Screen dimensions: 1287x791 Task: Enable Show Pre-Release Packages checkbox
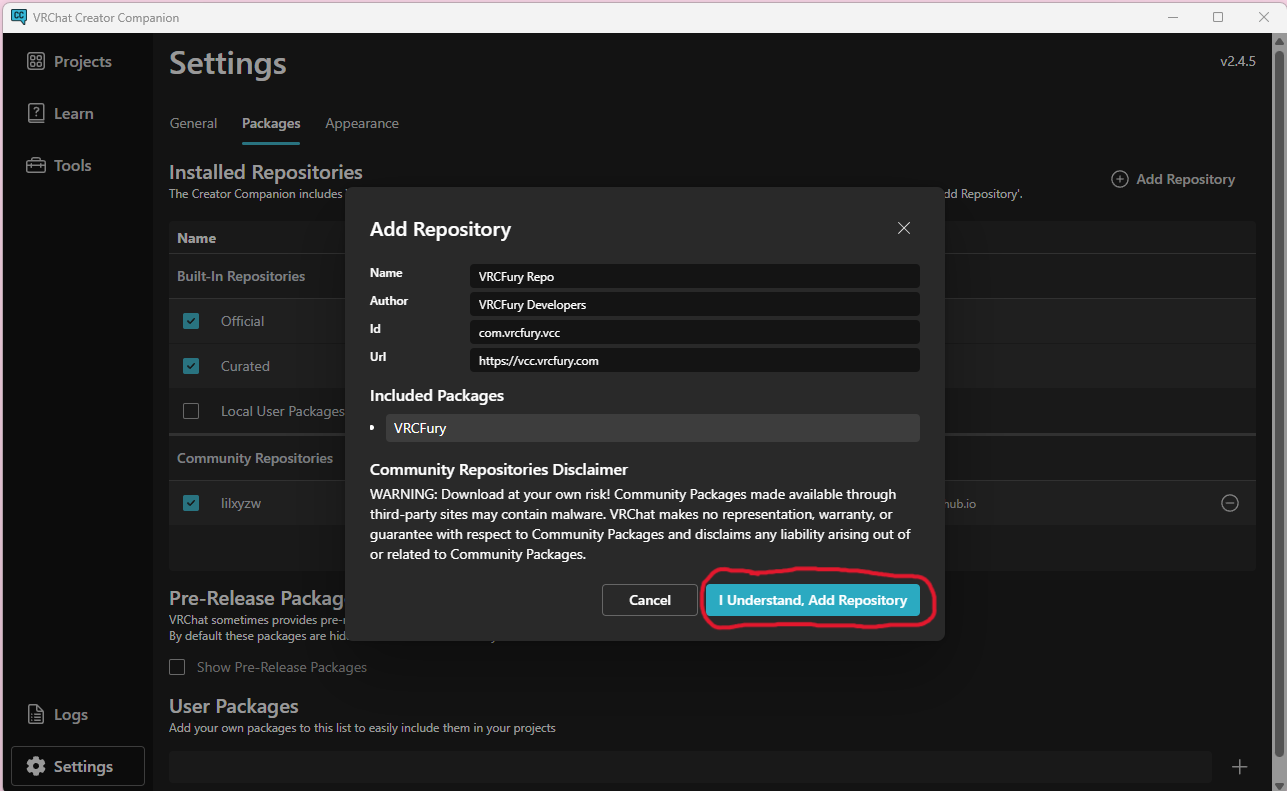pos(177,667)
